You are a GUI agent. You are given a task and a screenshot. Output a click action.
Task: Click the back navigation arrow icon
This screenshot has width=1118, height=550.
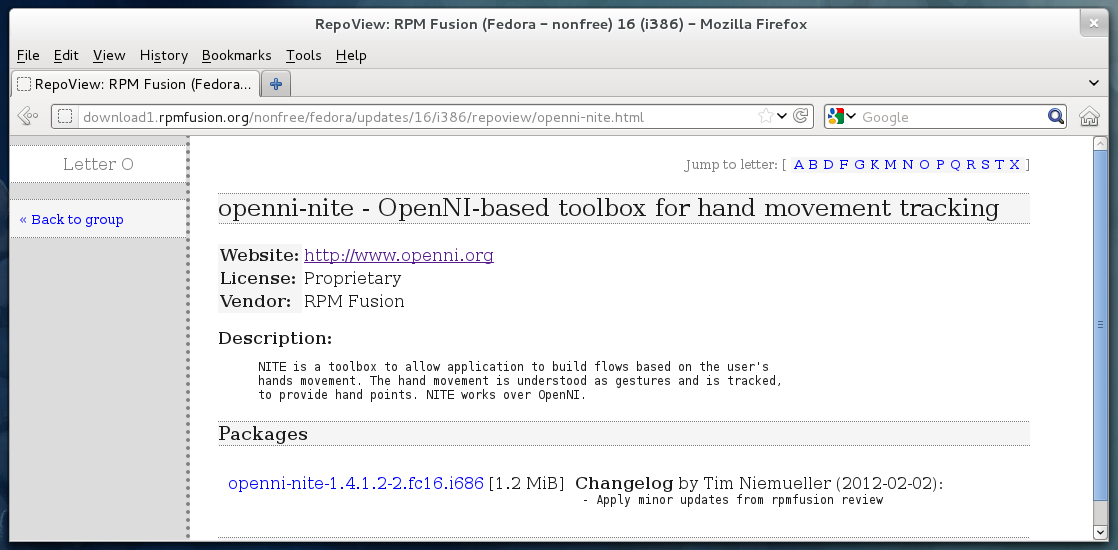coord(27,116)
